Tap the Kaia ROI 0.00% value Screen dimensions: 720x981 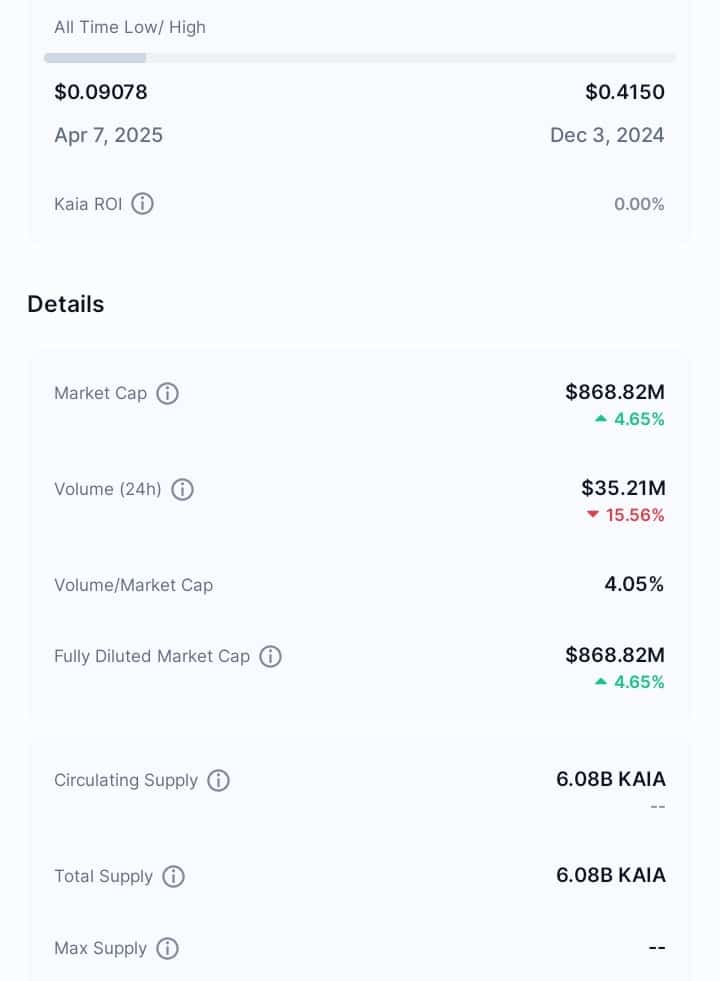coord(639,204)
